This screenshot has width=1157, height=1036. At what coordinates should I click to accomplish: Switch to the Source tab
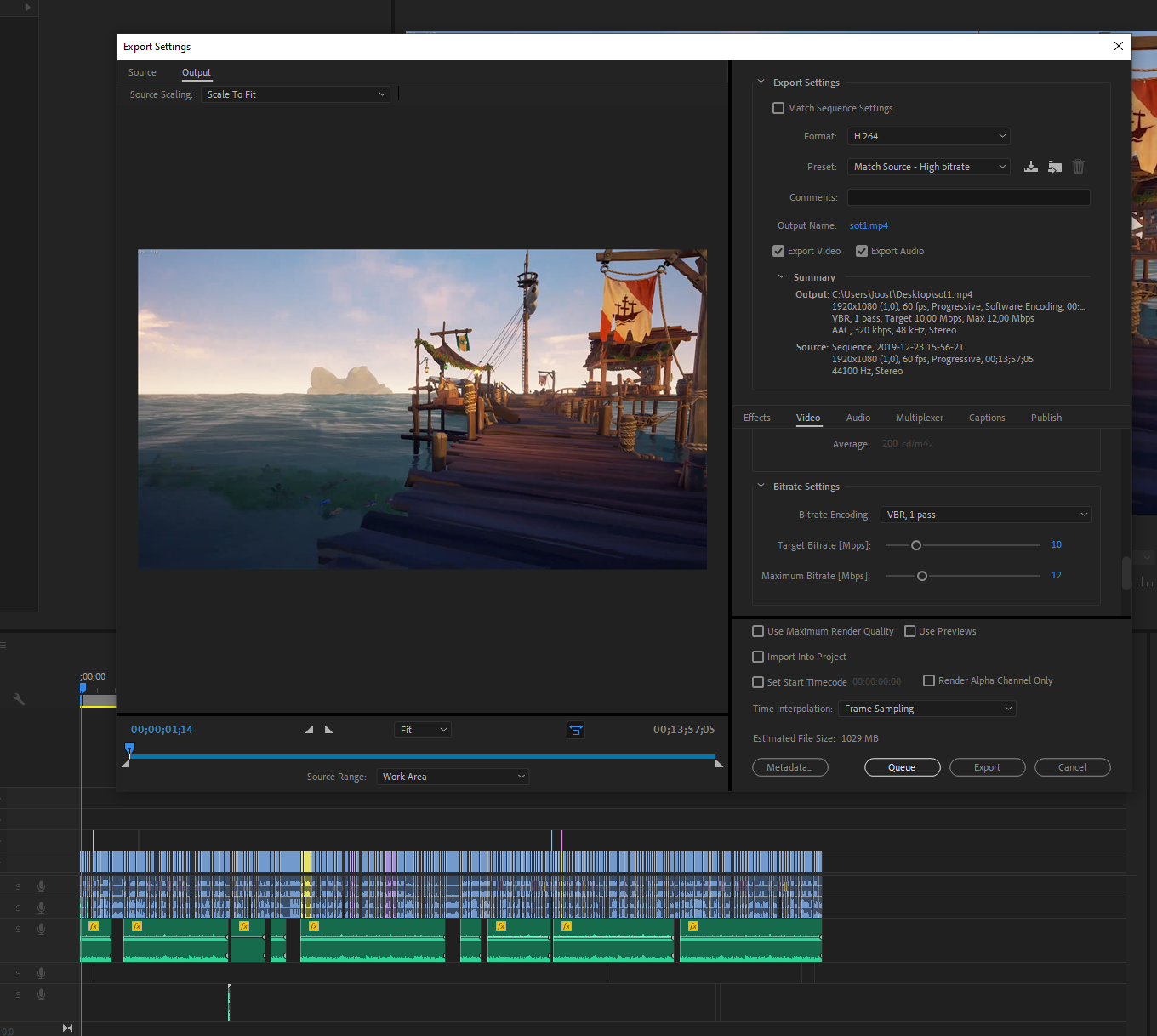coord(142,72)
